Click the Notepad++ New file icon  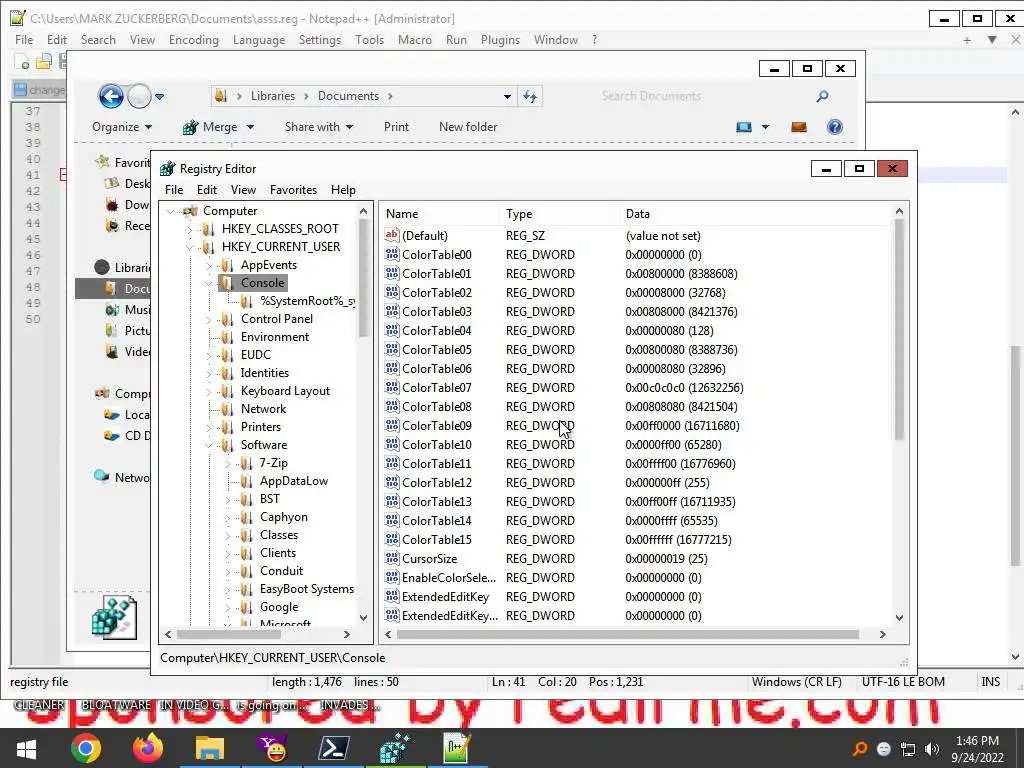(22, 62)
